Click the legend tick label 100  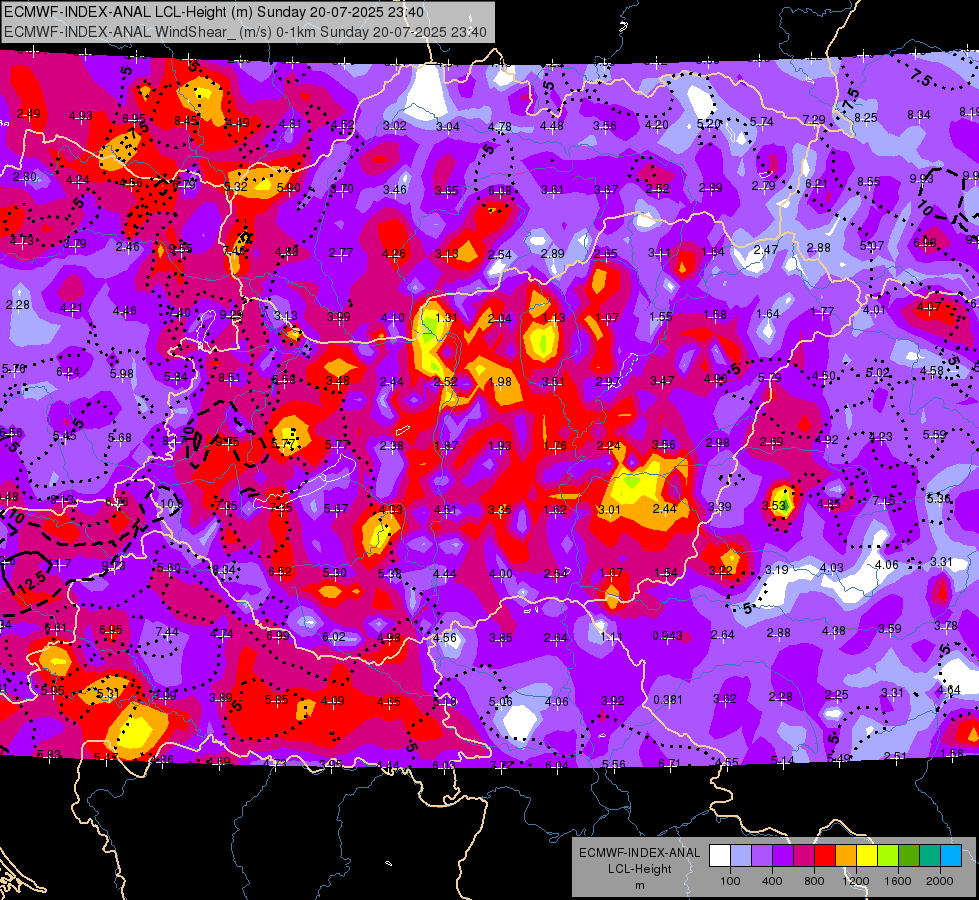tap(730, 881)
